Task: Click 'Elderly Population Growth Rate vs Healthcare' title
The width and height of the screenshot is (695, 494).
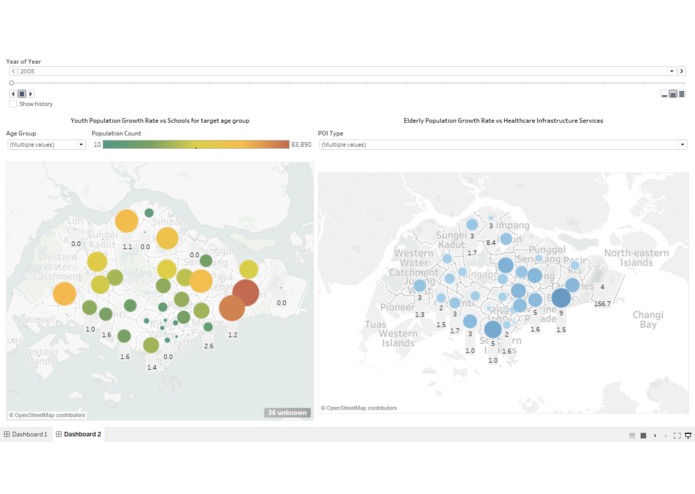Action: [503, 121]
